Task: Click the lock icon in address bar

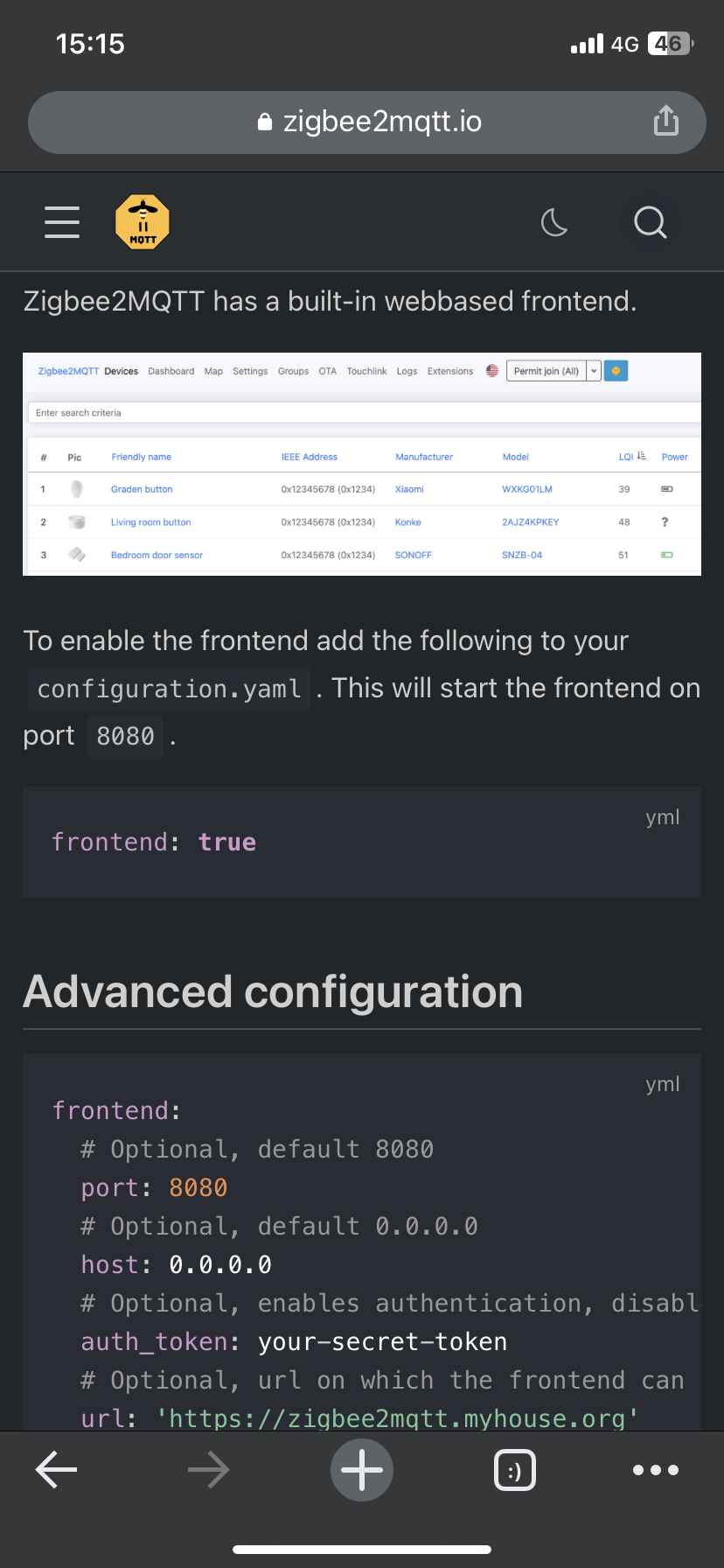Action: 265,122
